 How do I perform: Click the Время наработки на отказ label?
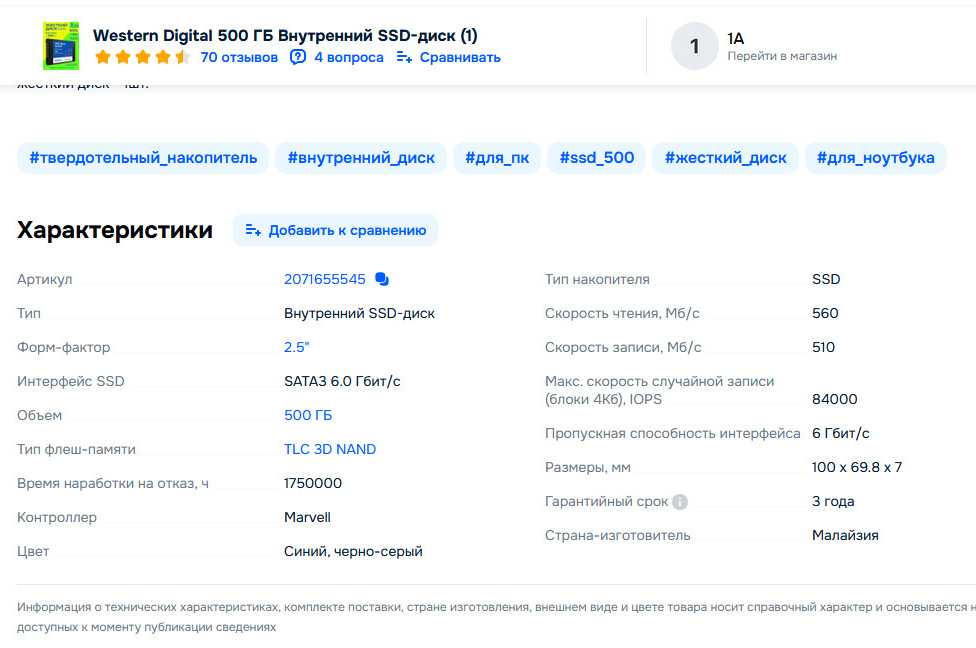coord(113,484)
